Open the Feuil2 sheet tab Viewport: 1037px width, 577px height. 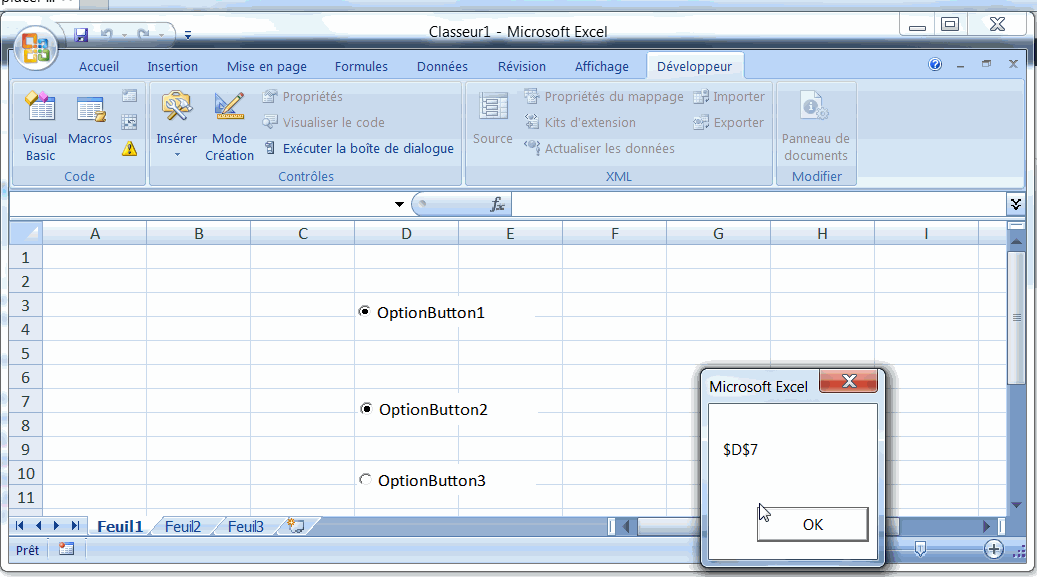point(183,526)
